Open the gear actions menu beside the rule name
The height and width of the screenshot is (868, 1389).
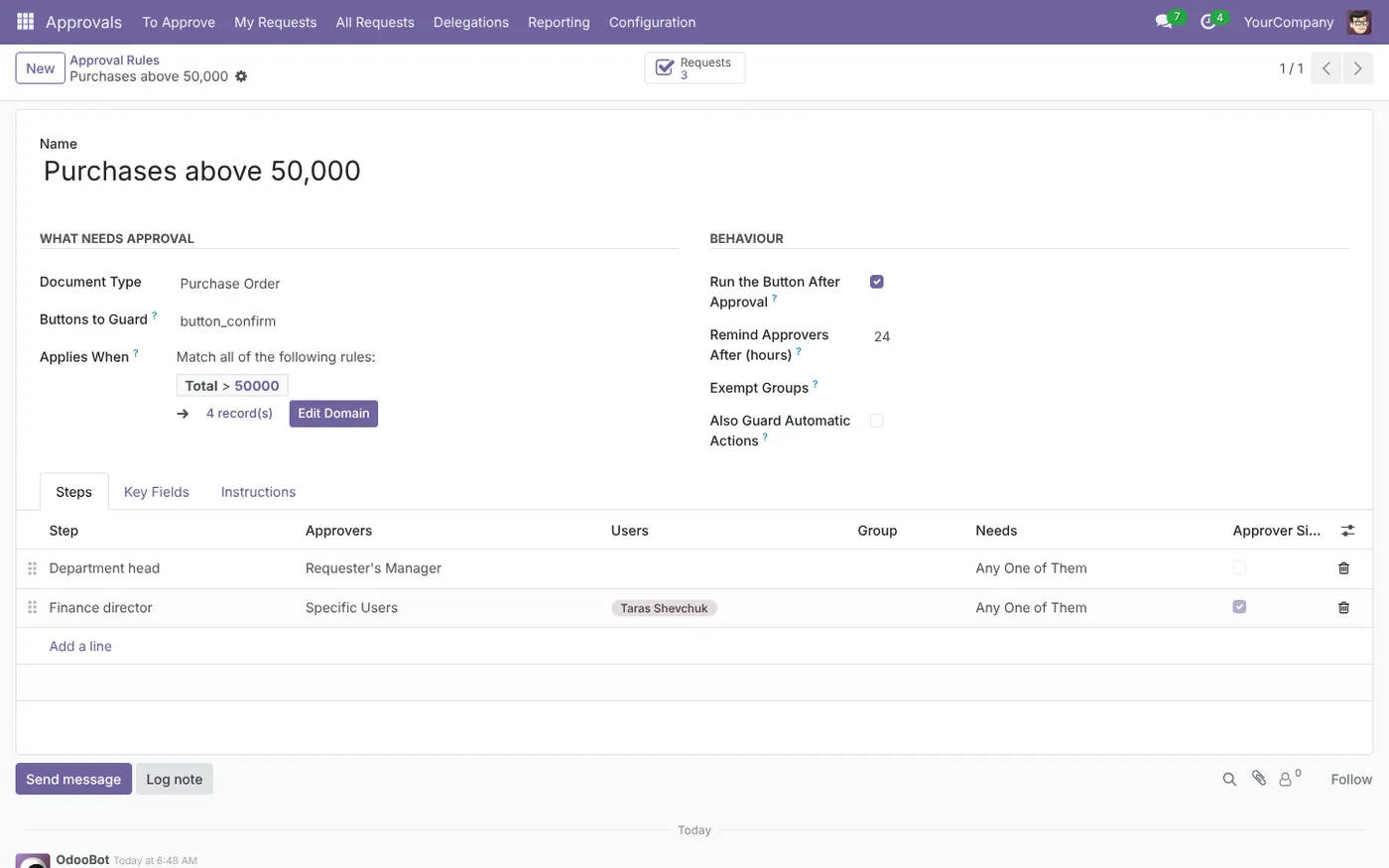(x=241, y=76)
